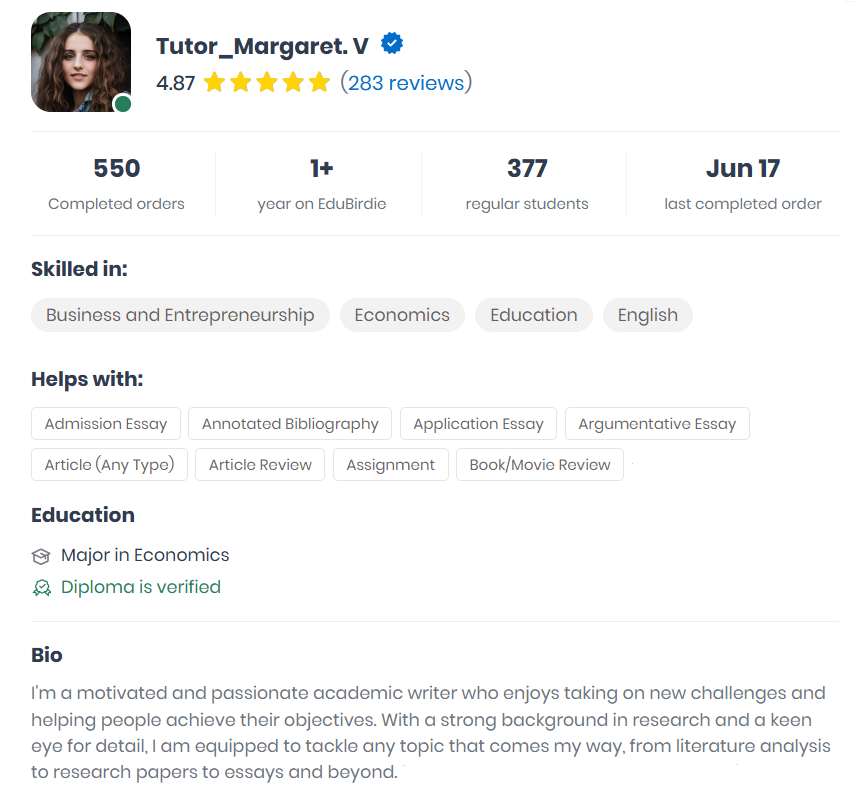Click the Diploma is verified text
The image size is (861, 785).
point(141,587)
